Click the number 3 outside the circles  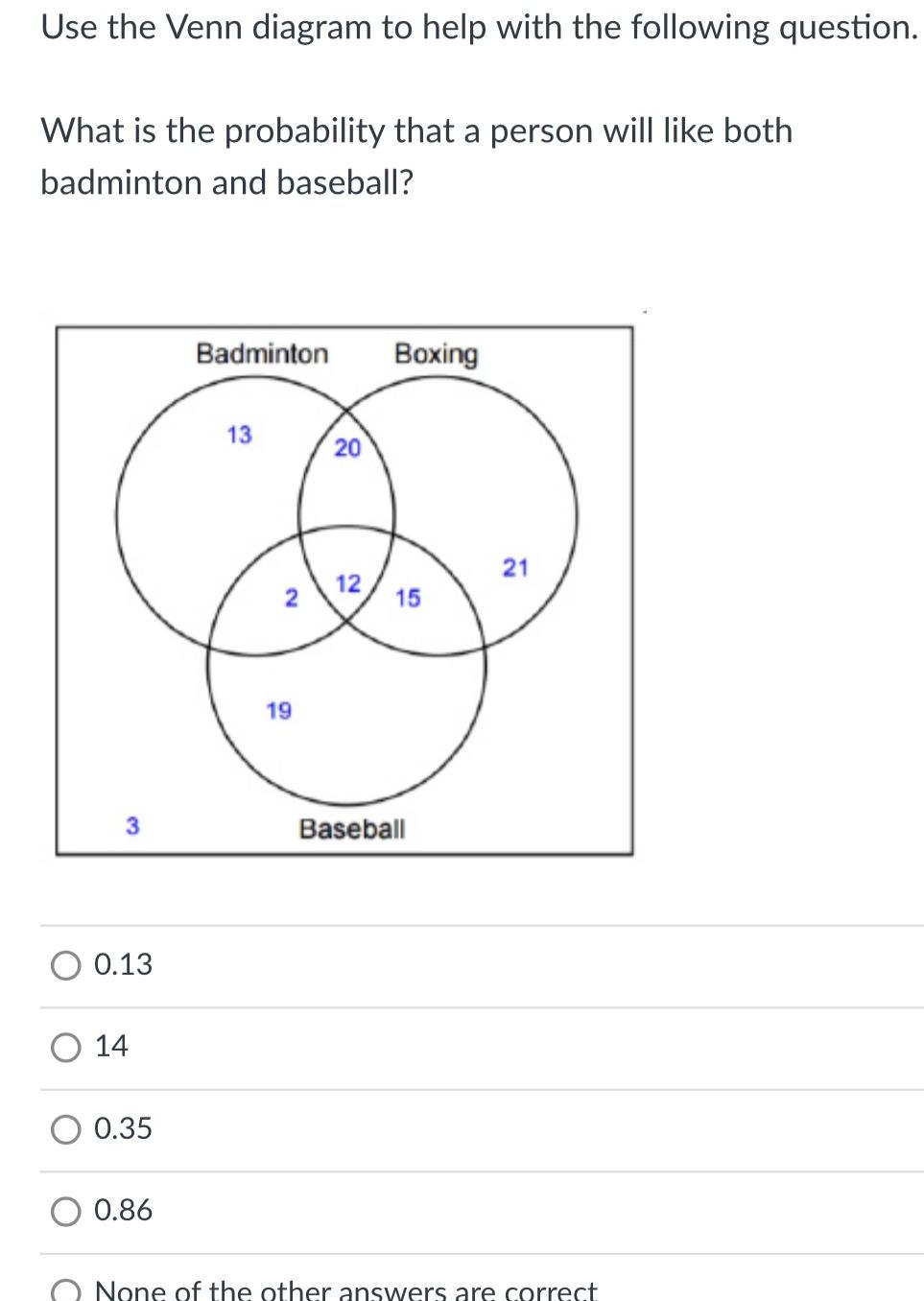131,824
